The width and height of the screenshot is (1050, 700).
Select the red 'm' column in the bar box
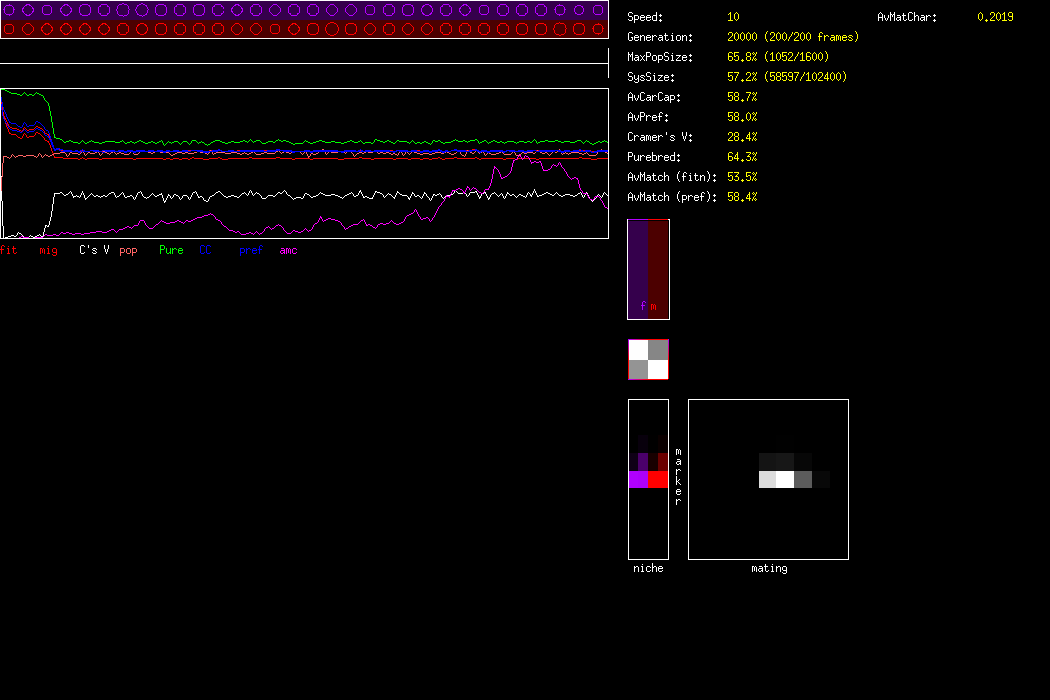click(658, 268)
